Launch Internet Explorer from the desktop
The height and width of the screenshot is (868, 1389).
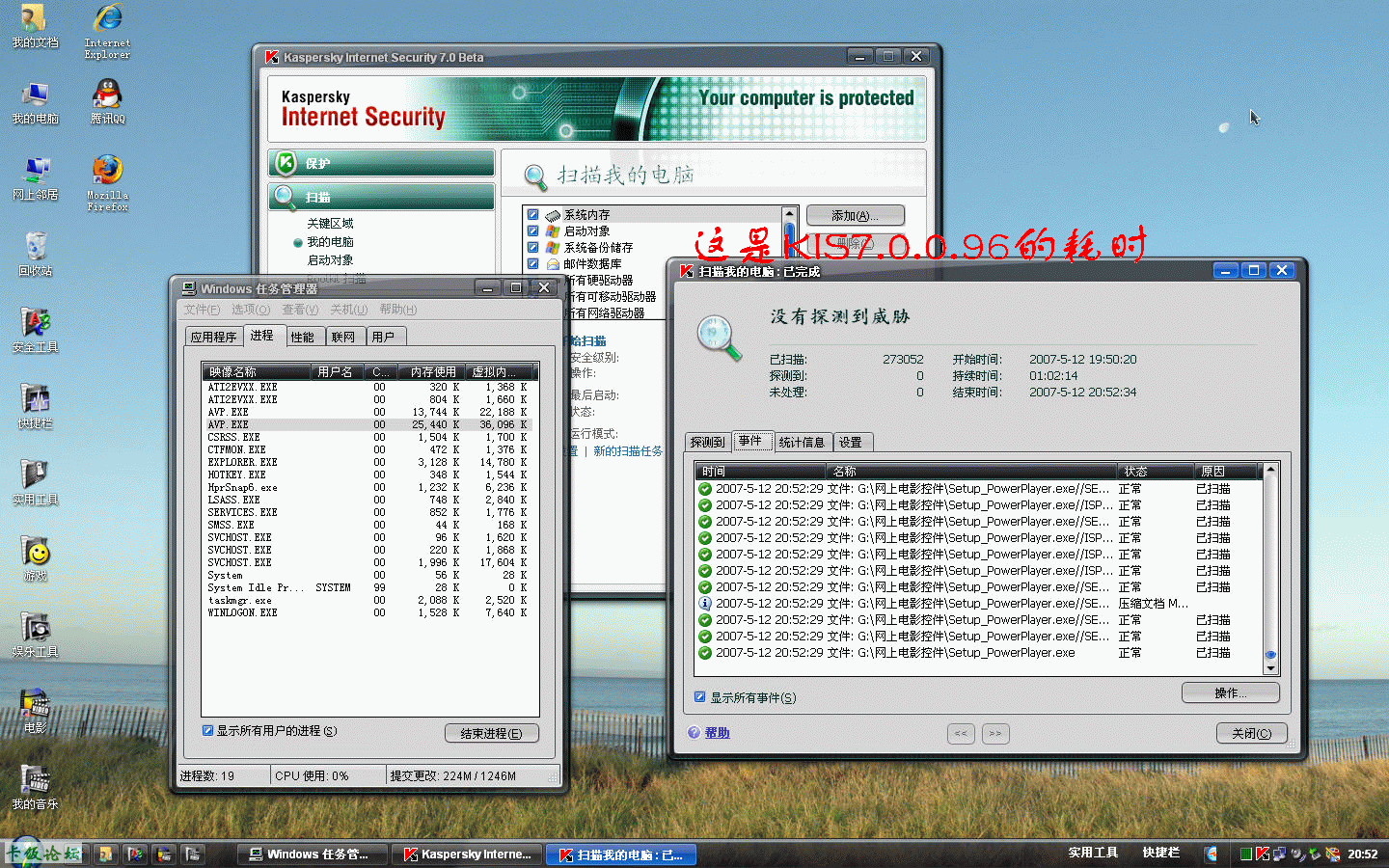[107, 30]
